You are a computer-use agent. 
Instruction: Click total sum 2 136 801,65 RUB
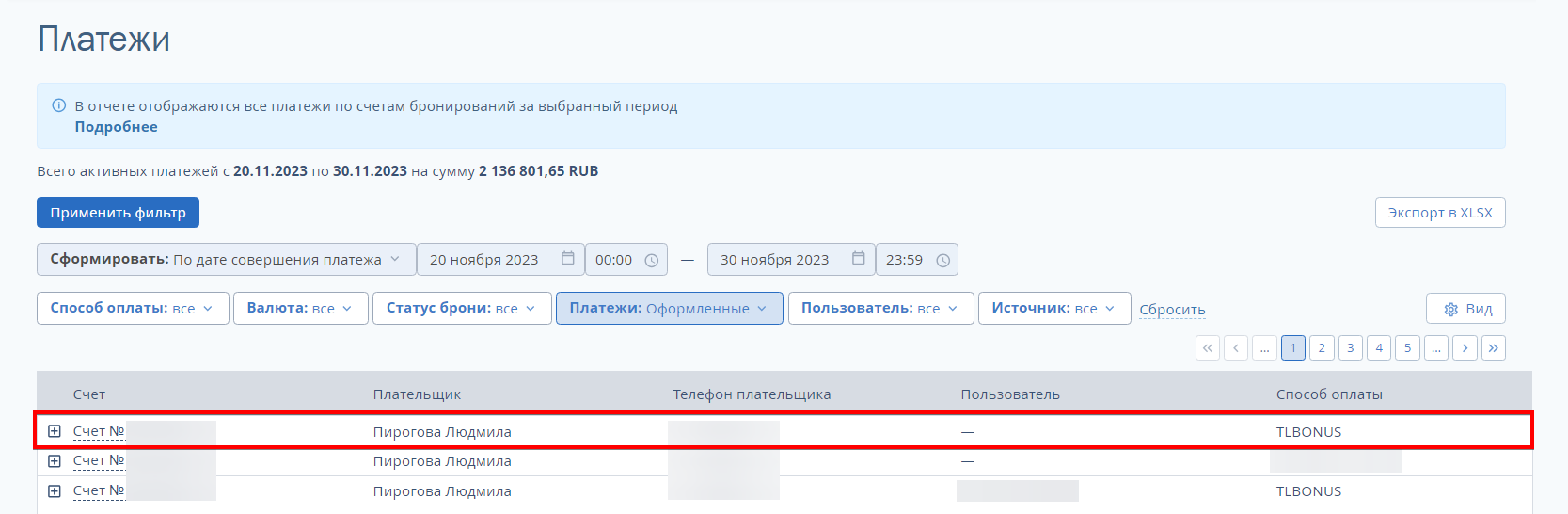[539, 171]
